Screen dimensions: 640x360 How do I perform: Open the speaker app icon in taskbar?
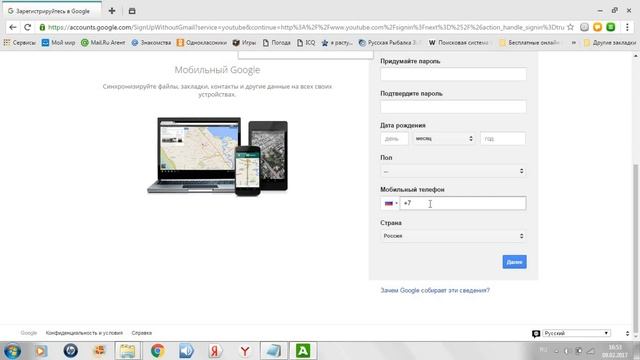point(187,351)
